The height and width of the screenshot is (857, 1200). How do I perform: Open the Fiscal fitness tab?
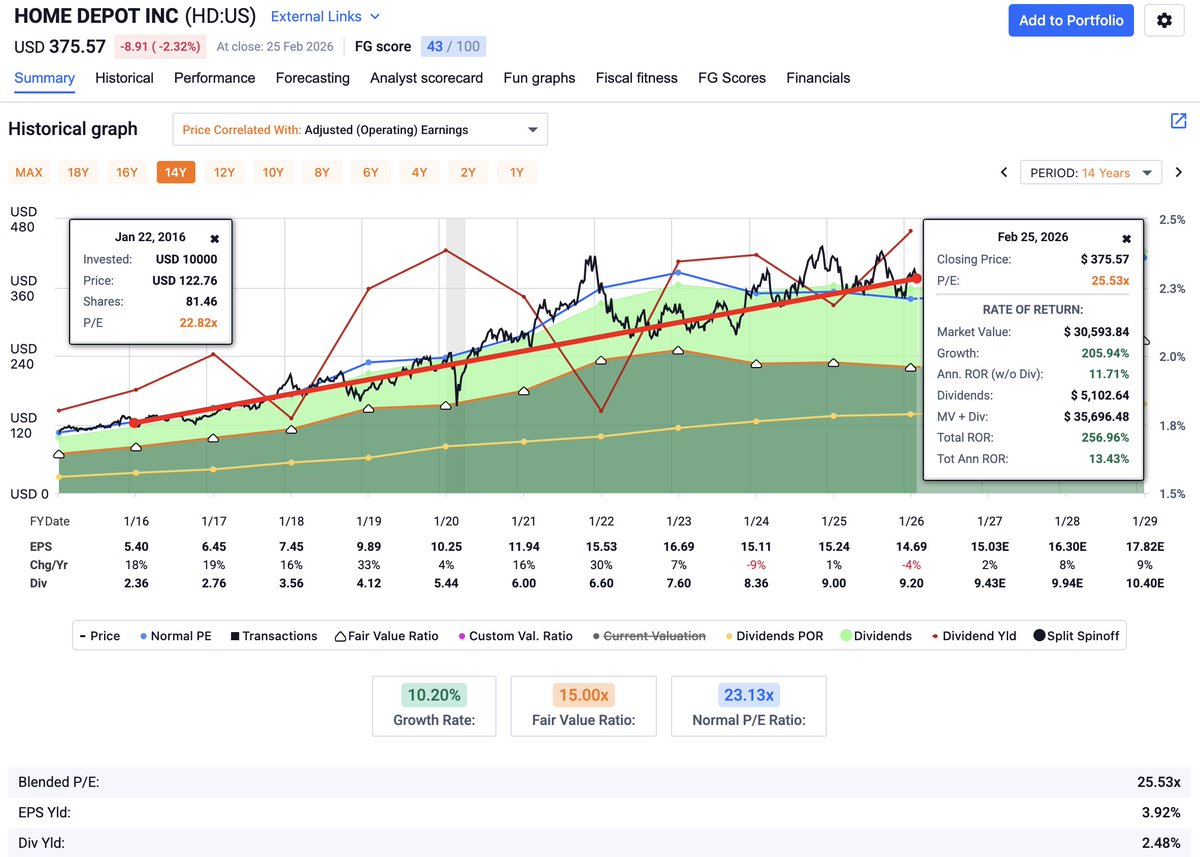(636, 78)
